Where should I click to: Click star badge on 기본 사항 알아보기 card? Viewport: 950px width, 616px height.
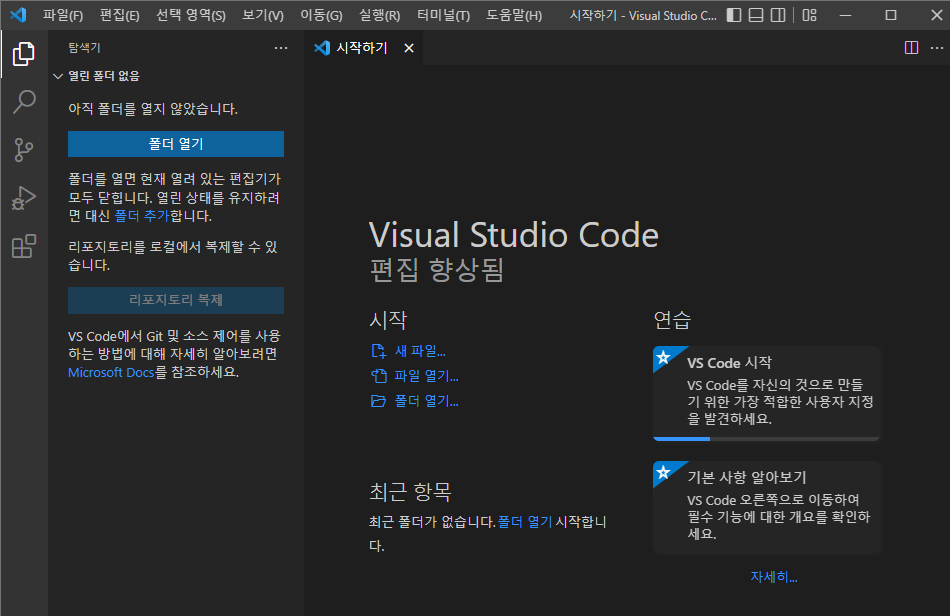click(x=663, y=472)
